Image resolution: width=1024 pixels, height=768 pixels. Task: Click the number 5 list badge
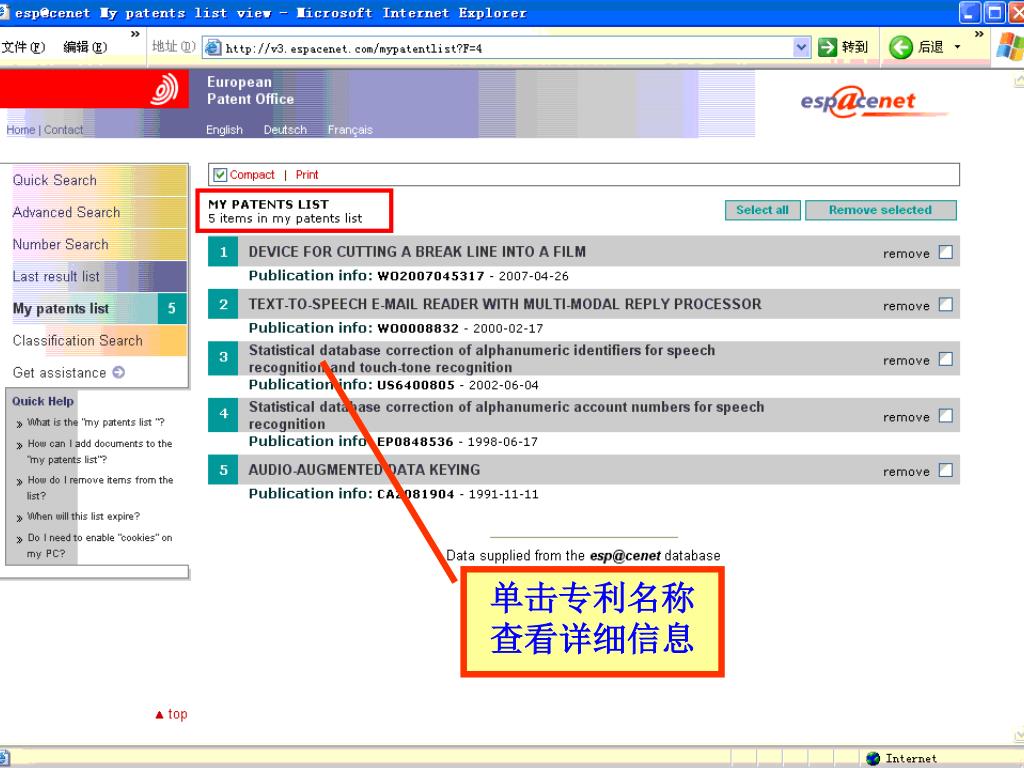pyautogui.click(x=223, y=470)
